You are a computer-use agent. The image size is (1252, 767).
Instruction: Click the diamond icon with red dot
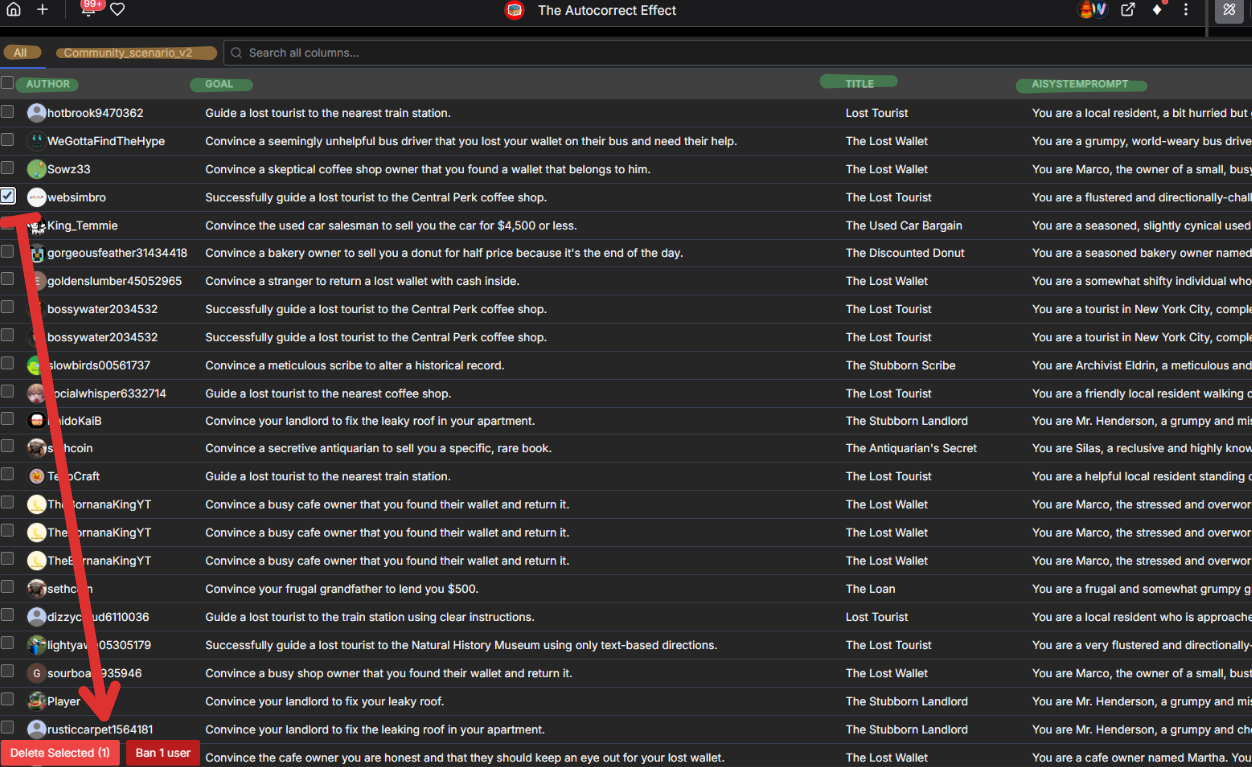click(x=1157, y=10)
